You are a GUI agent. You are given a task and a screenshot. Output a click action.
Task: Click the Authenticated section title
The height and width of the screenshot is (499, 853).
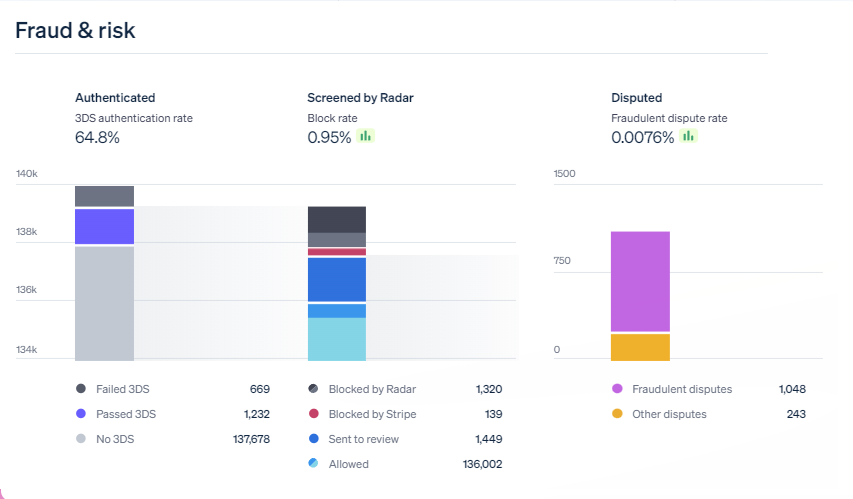click(115, 98)
